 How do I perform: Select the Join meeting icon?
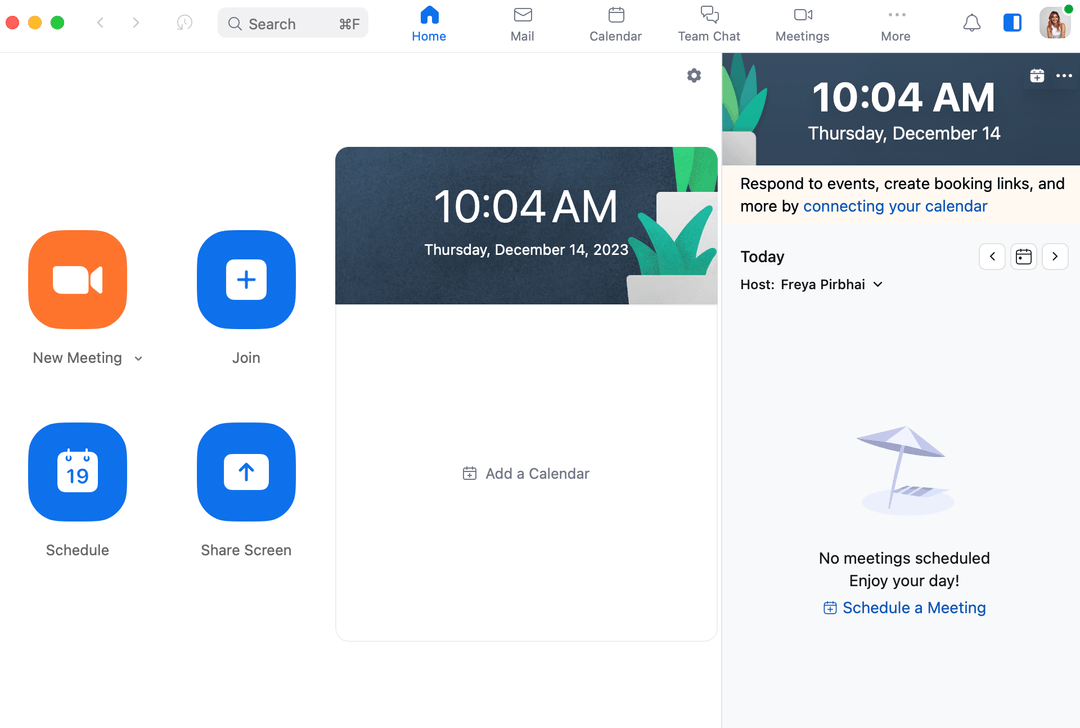pos(246,280)
